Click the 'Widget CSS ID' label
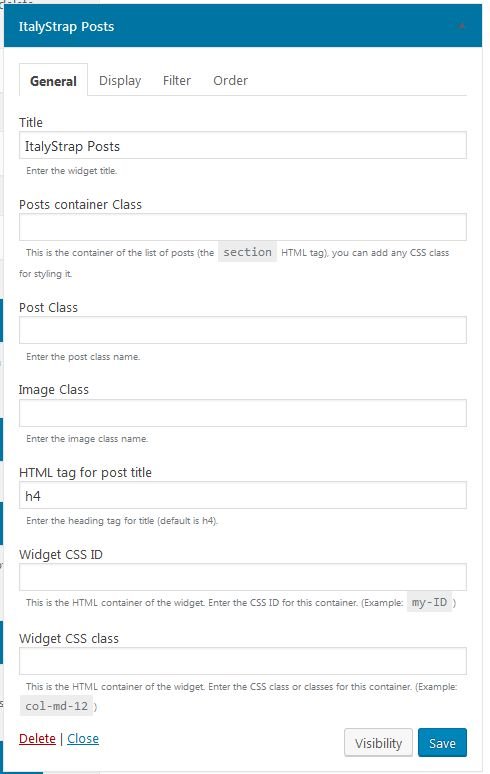 point(61,554)
